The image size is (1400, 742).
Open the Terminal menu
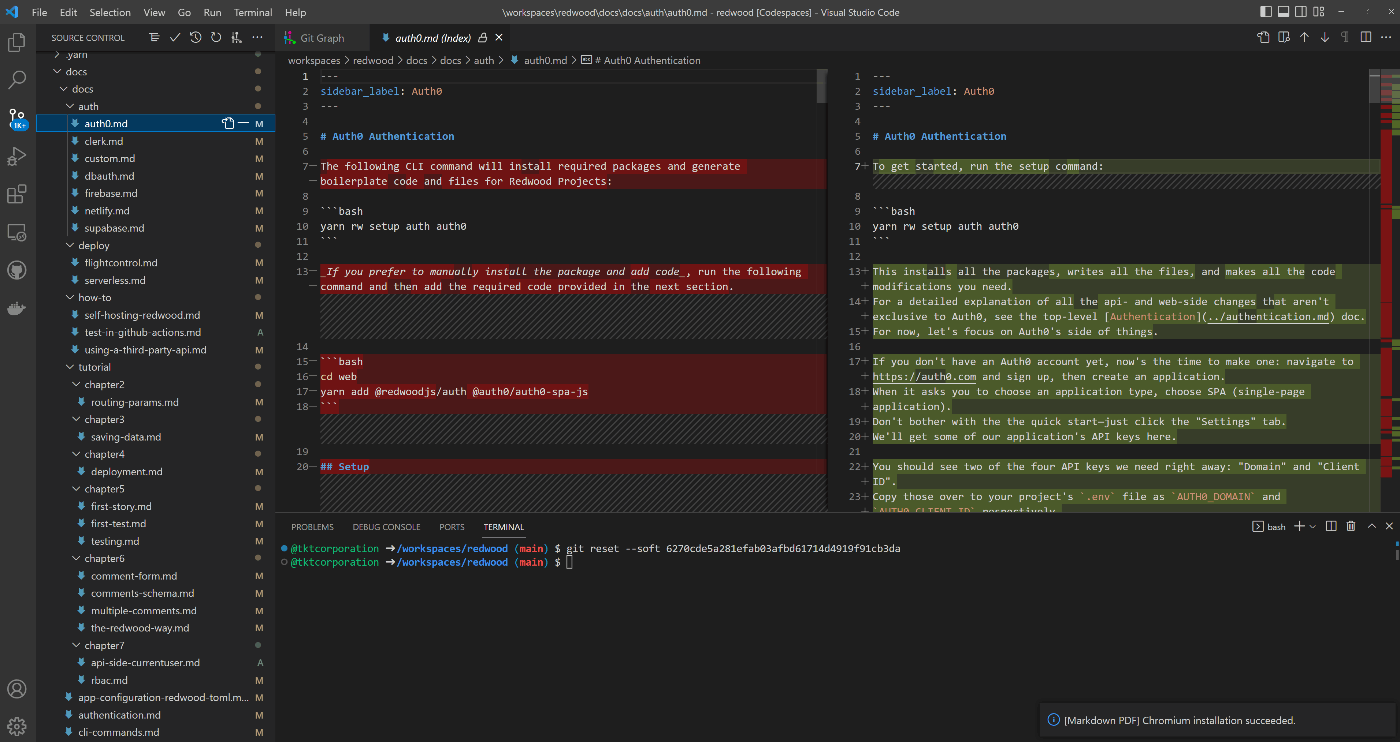click(x=253, y=12)
